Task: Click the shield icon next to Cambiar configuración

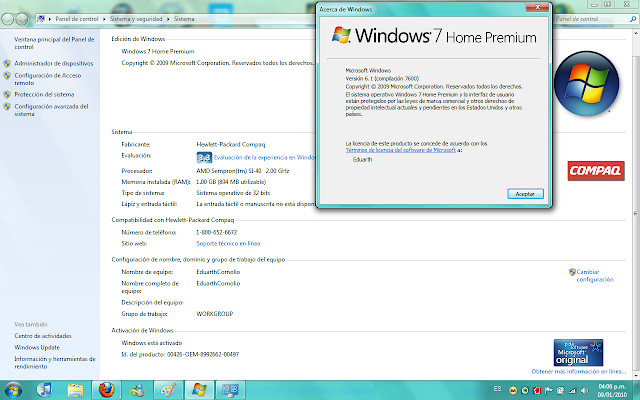Action: (572, 272)
